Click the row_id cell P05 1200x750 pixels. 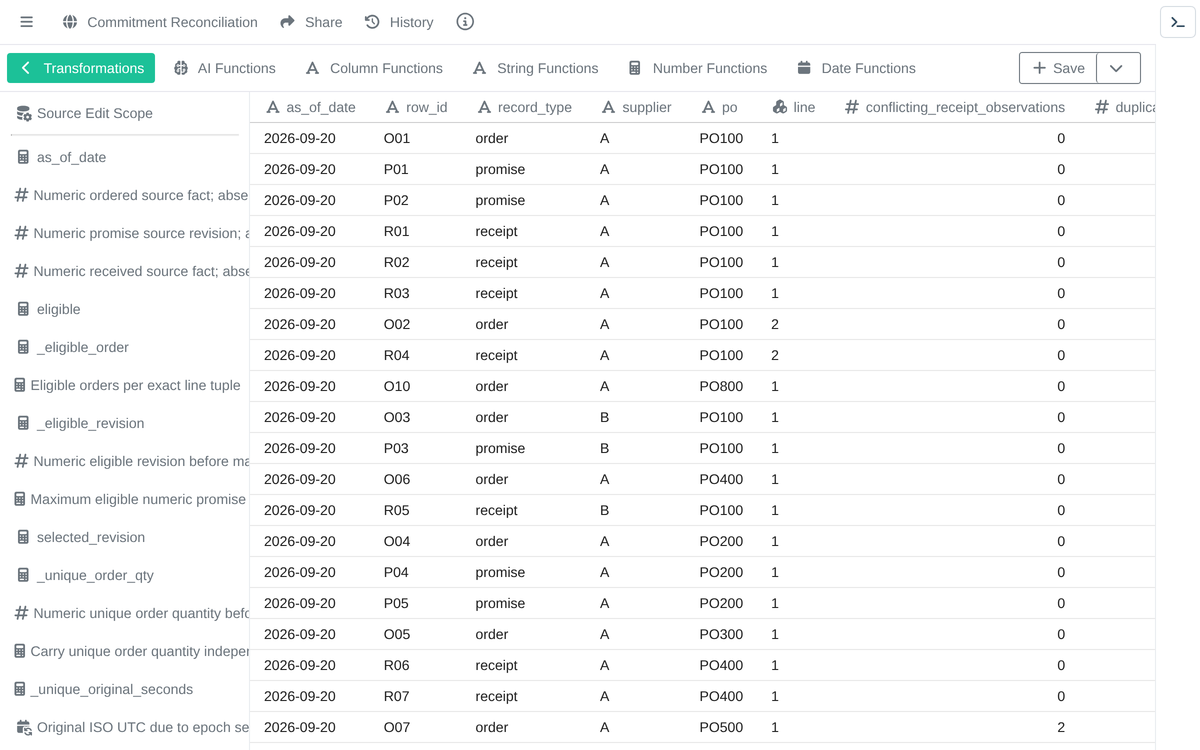click(x=397, y=603)
